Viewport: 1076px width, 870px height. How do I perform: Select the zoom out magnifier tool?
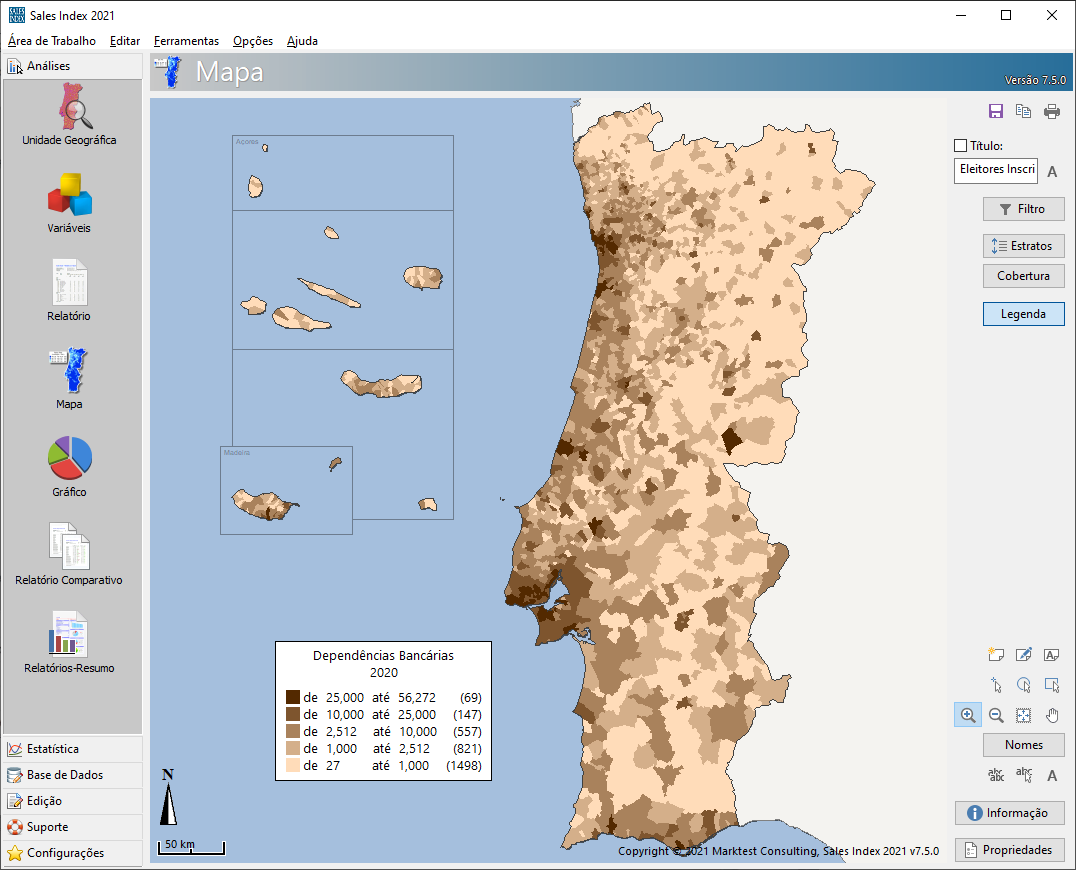996,715
